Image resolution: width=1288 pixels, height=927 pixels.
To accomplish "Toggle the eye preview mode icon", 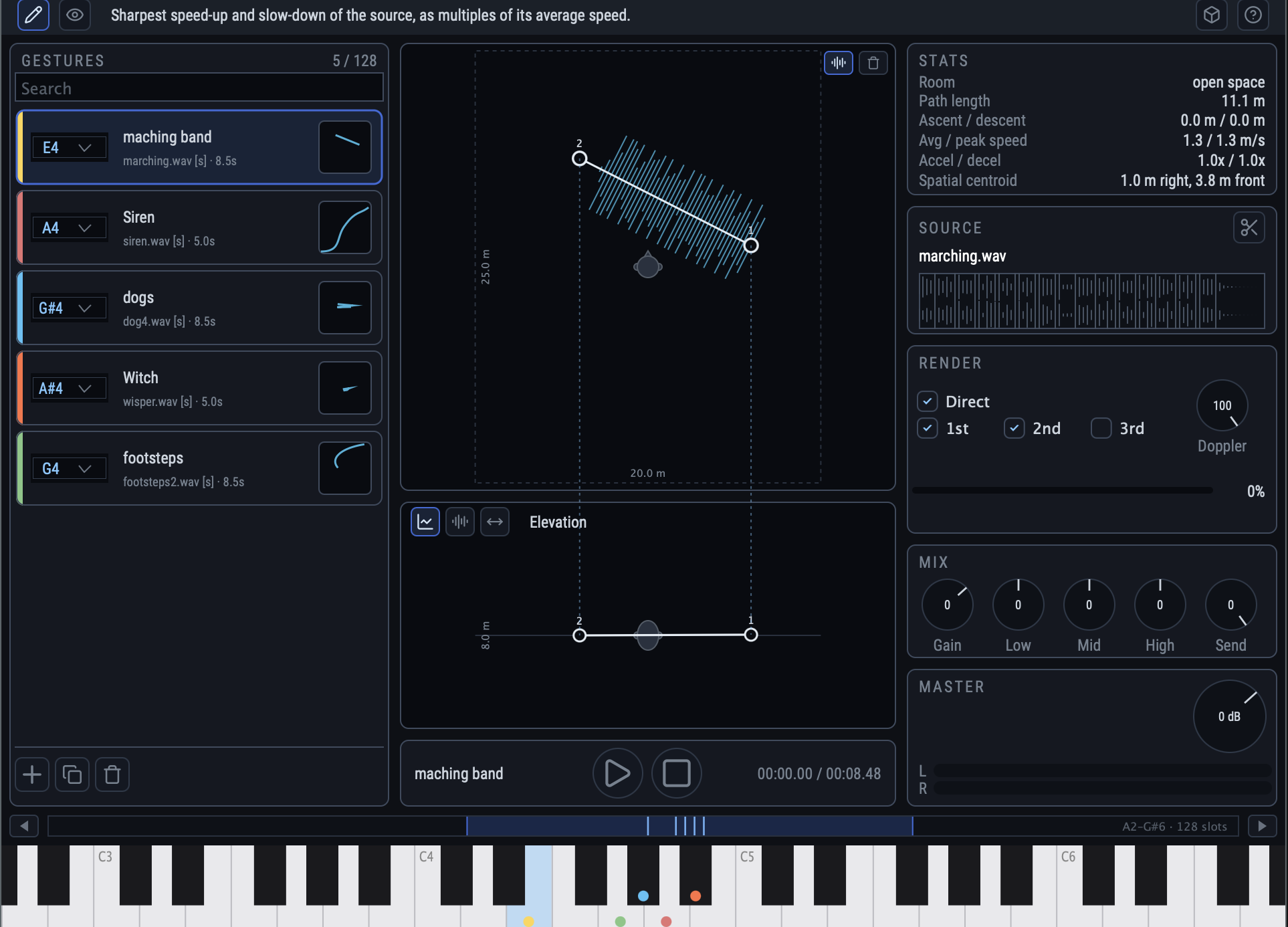I will 75,15.
